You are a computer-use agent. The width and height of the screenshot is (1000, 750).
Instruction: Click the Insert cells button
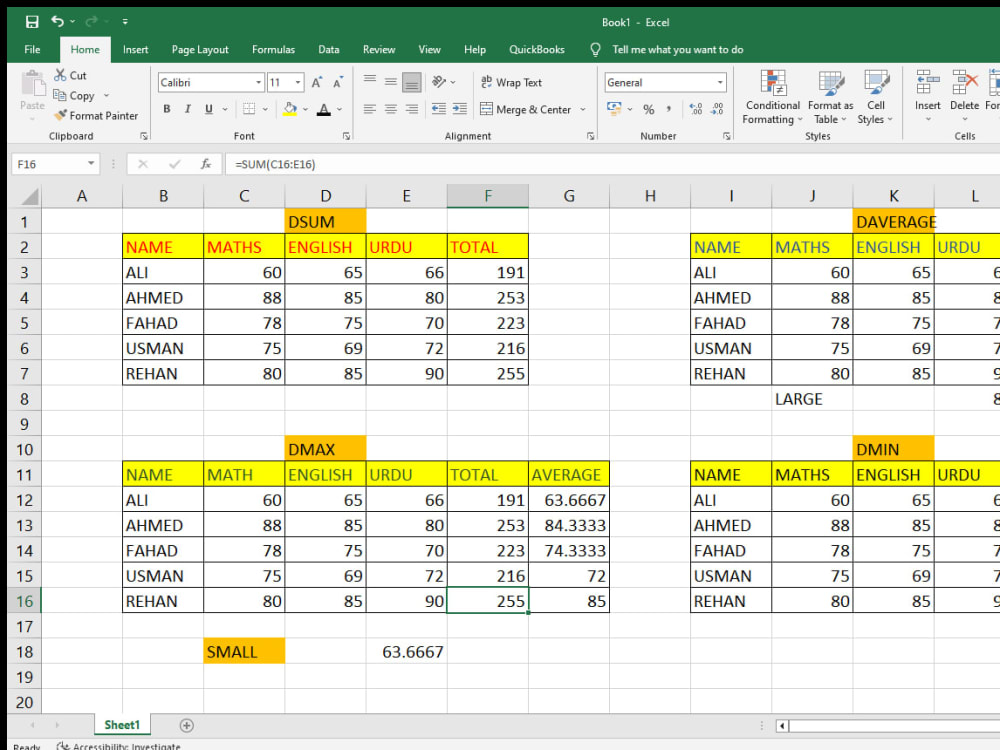tap(927, 96)
